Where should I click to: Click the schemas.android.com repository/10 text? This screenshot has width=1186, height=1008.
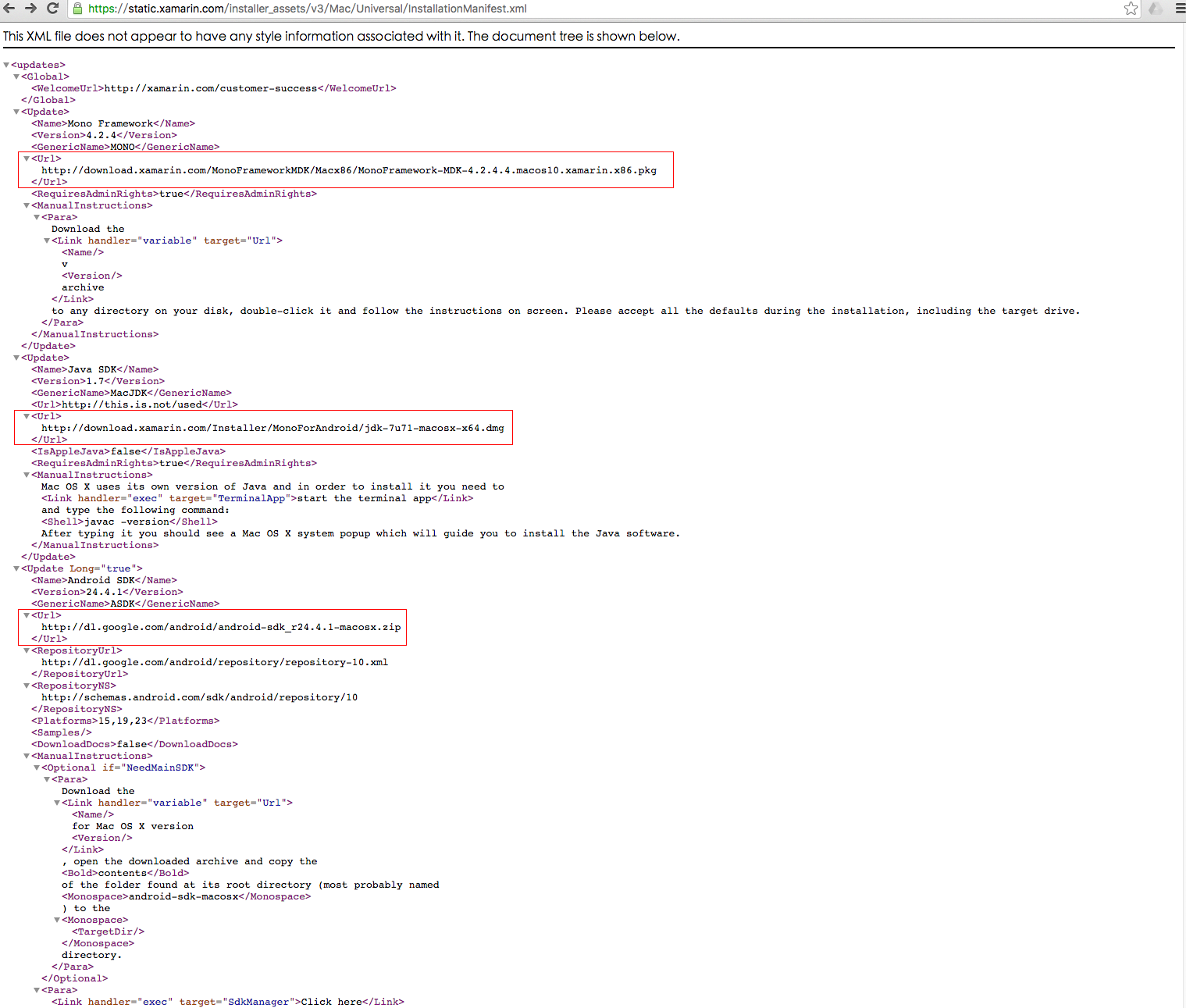(x=199, y=698)
